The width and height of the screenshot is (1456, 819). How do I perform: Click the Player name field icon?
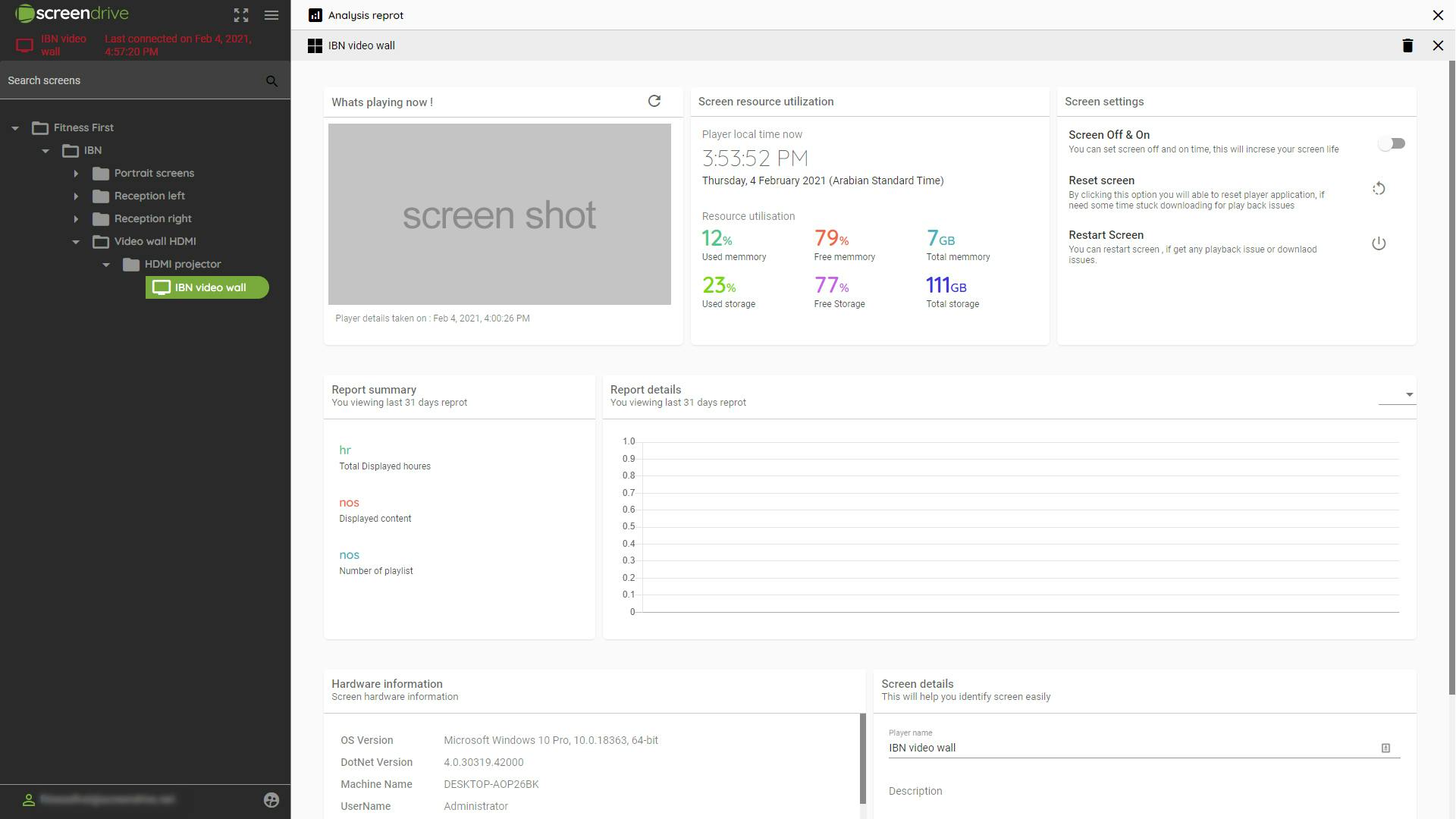(x=1385, y=748)
